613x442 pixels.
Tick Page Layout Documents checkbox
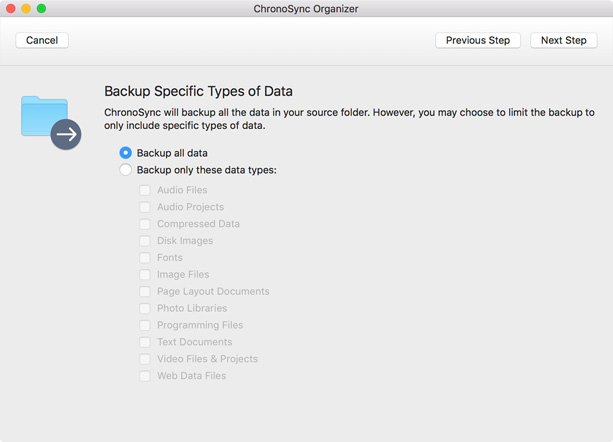pyautogui.click(x=145, y=292)
